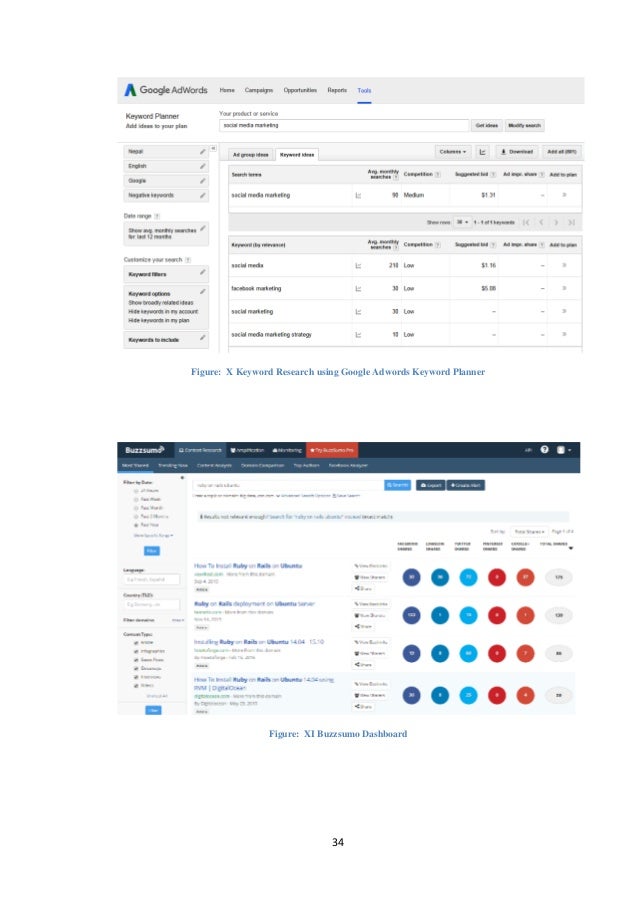Add social media keyword to plan

pos(564,265)
